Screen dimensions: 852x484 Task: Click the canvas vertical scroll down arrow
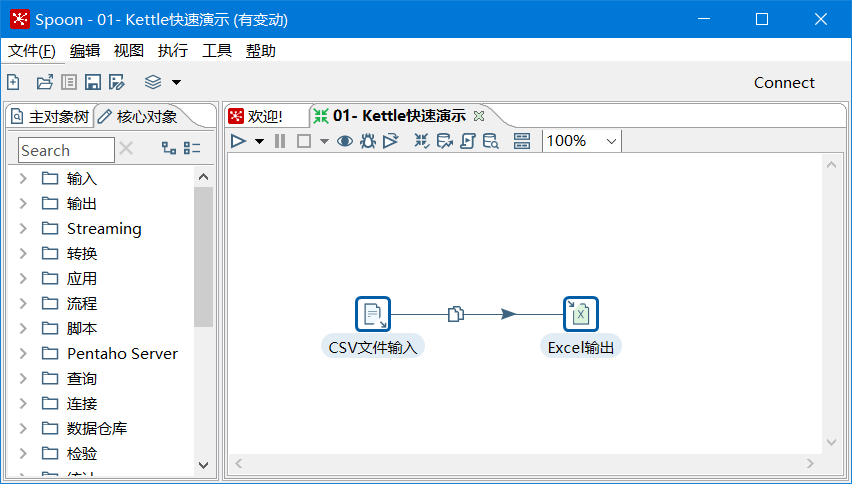click(x=831, y=442)
